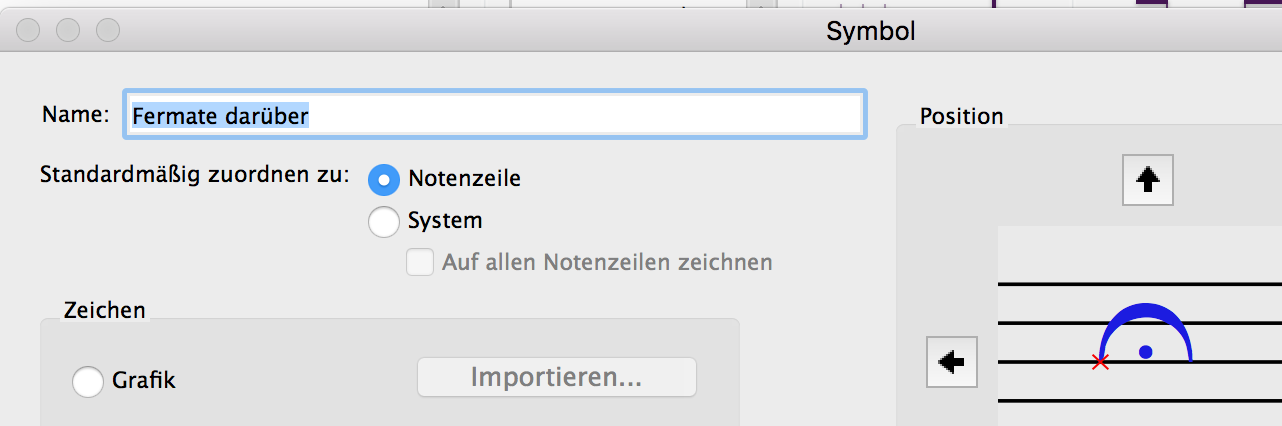The image size is (1282, 426).
Task: Click the blue fermata dot
Action: coord(1146,352)
